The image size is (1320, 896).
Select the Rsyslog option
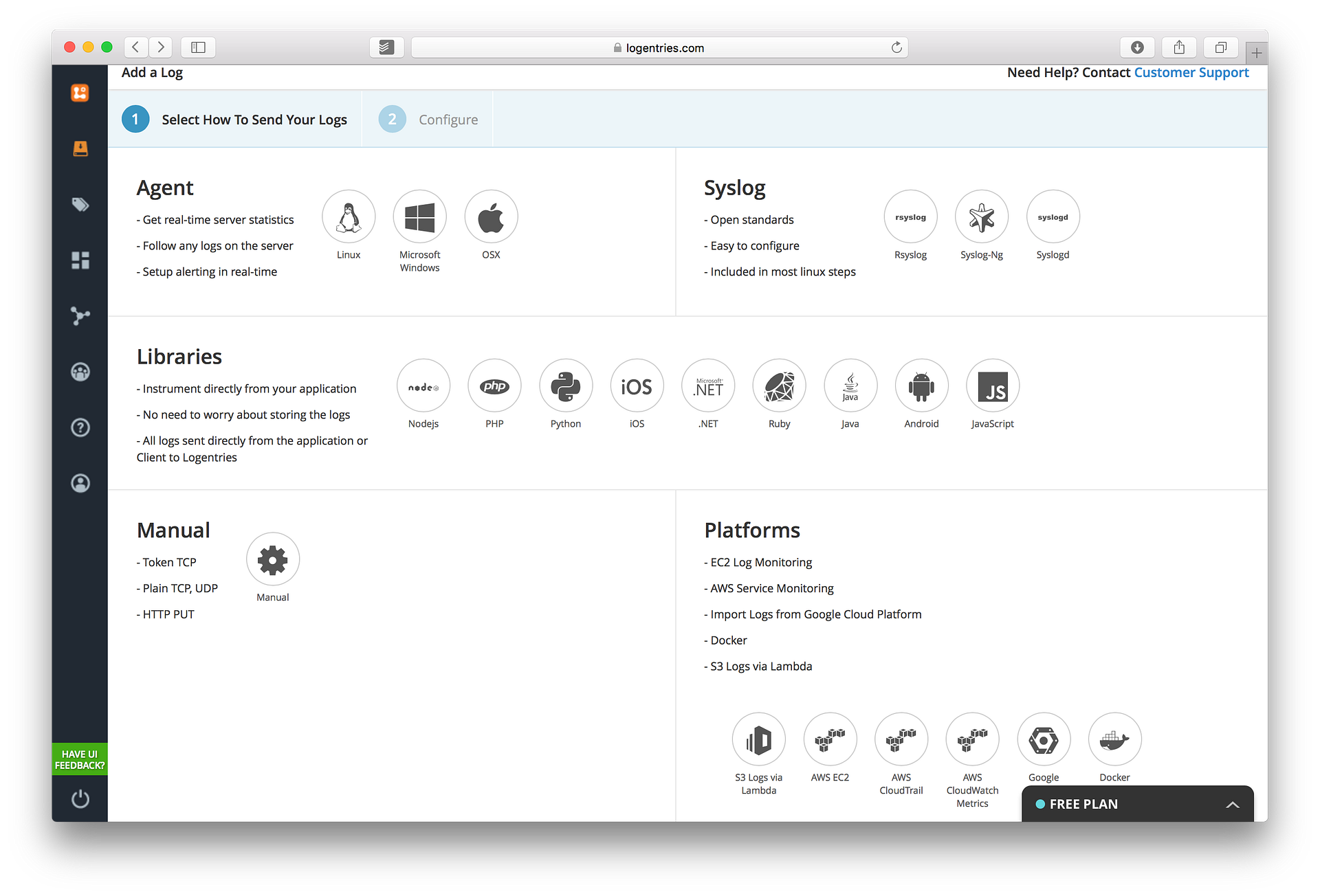pos(910,217)
